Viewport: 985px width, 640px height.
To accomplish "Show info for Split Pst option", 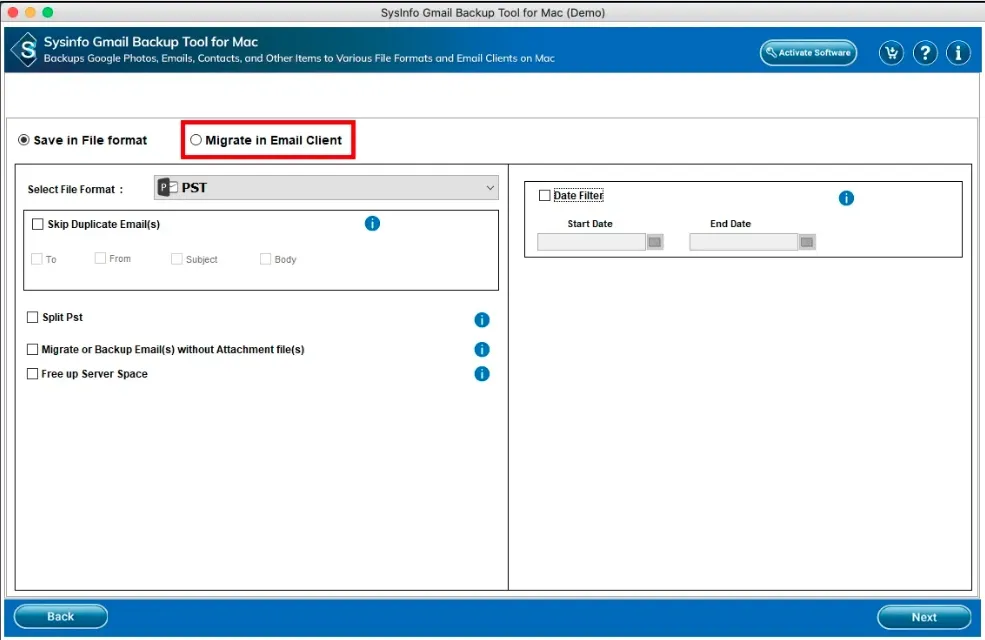I will tap(481, 320).
